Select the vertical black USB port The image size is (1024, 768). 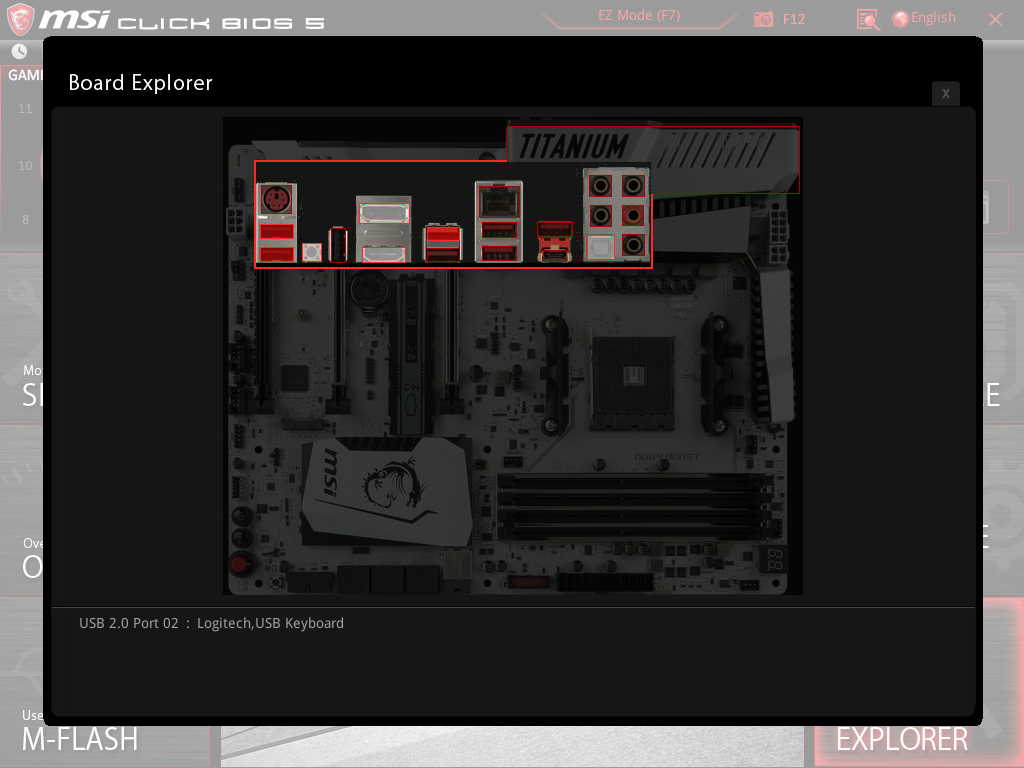pyautogui.click(x=338, y=245)
